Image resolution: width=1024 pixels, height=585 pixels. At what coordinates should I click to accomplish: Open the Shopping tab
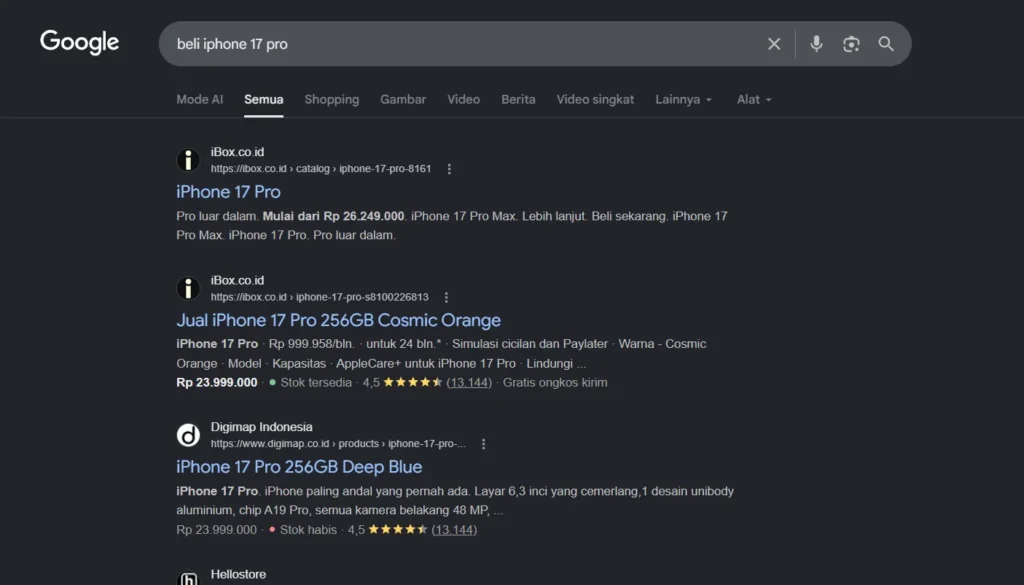332,99
